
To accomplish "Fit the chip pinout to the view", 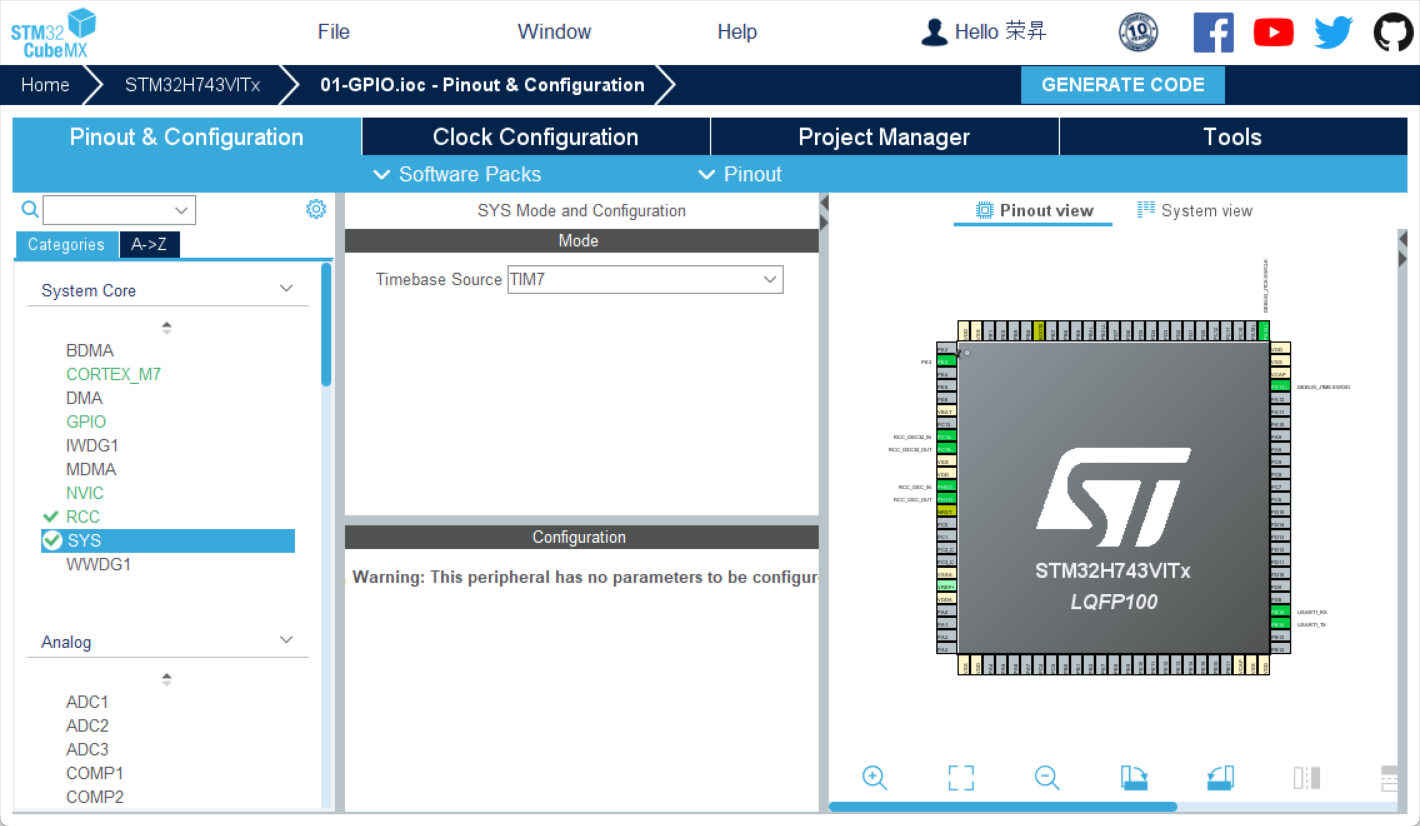I will click(961, 777).
